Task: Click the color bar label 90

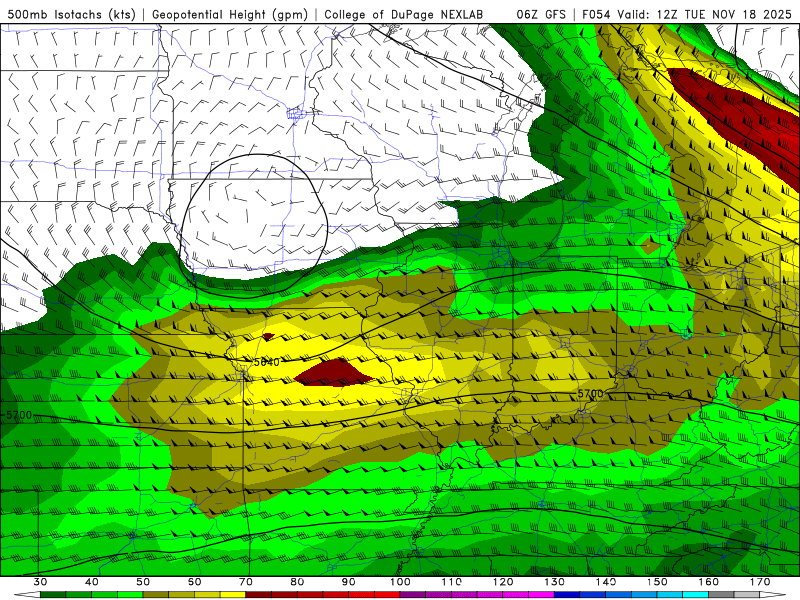Action: pos(349,582)
